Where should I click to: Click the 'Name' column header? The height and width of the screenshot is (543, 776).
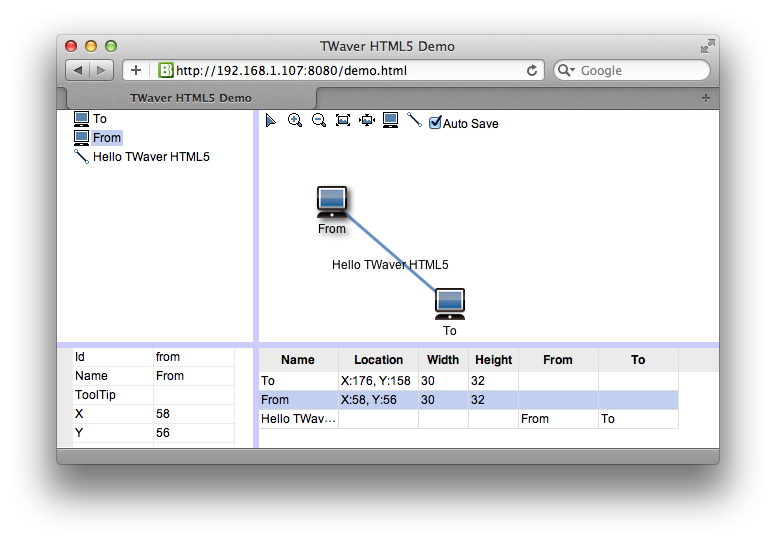click(x=298, y=360)
